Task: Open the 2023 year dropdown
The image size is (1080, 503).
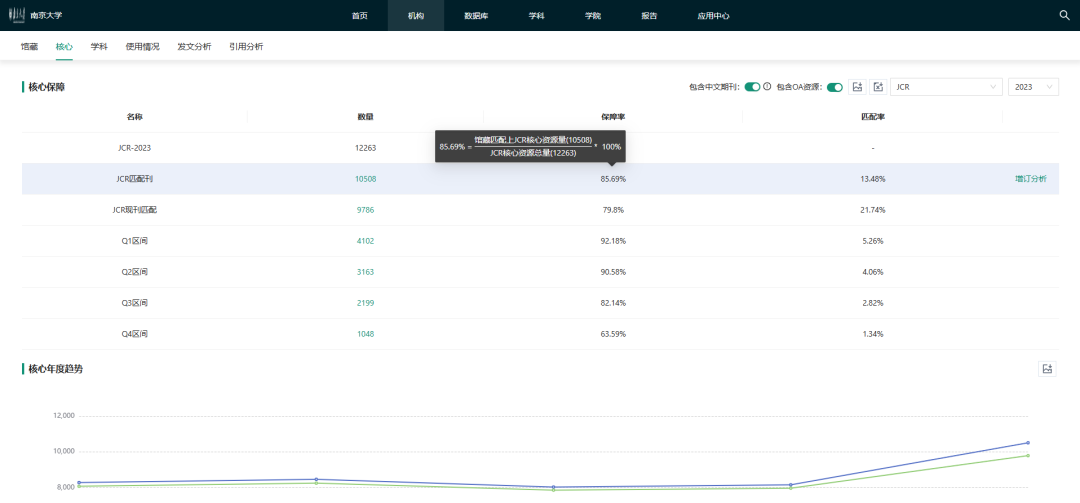Action: (1033, 87)
